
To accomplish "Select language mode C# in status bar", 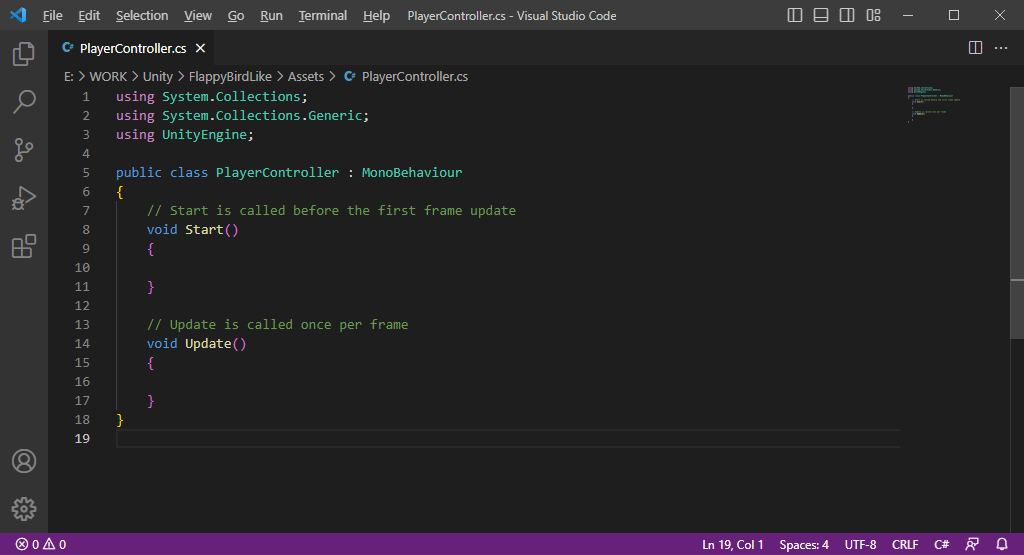I will (x=941, y=544).
